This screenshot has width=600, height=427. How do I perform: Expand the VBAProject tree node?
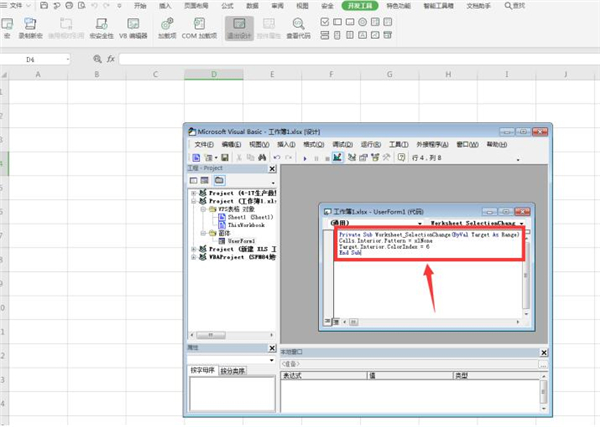click(x=192, y=258)
